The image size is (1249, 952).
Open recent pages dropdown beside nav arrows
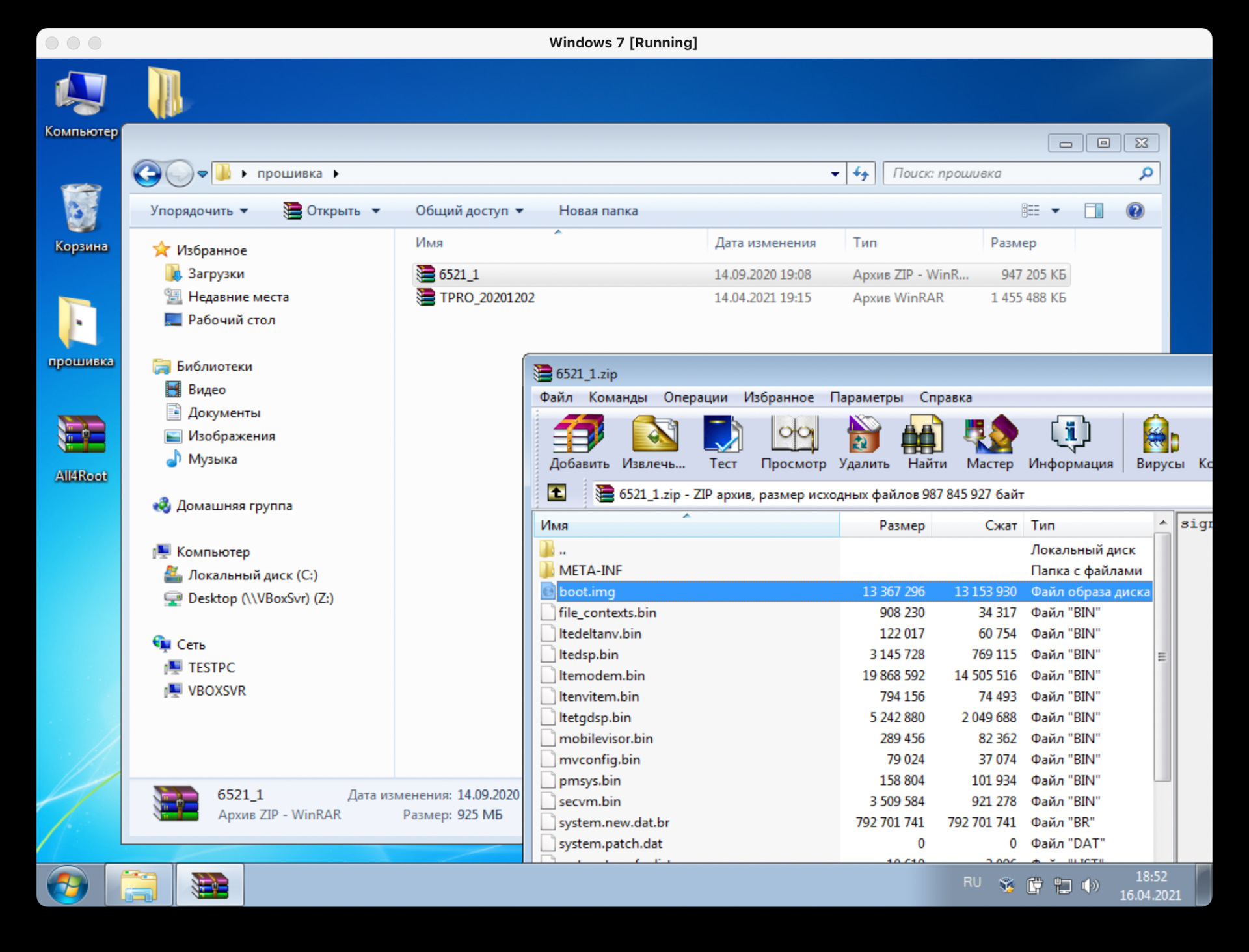pos(202,174)
